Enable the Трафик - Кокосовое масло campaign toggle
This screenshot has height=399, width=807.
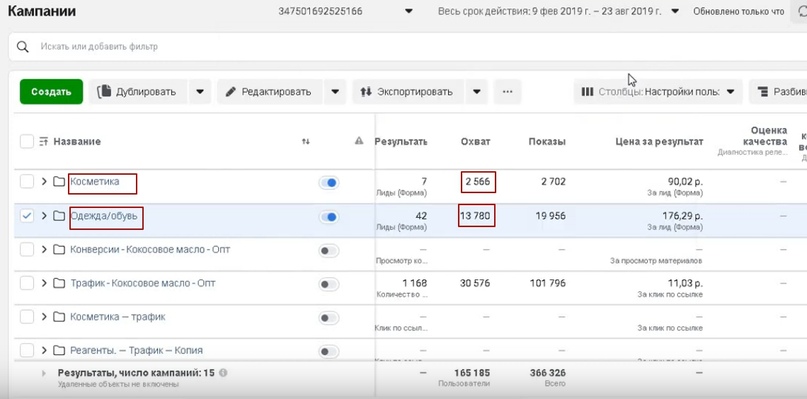pos(329,284)
